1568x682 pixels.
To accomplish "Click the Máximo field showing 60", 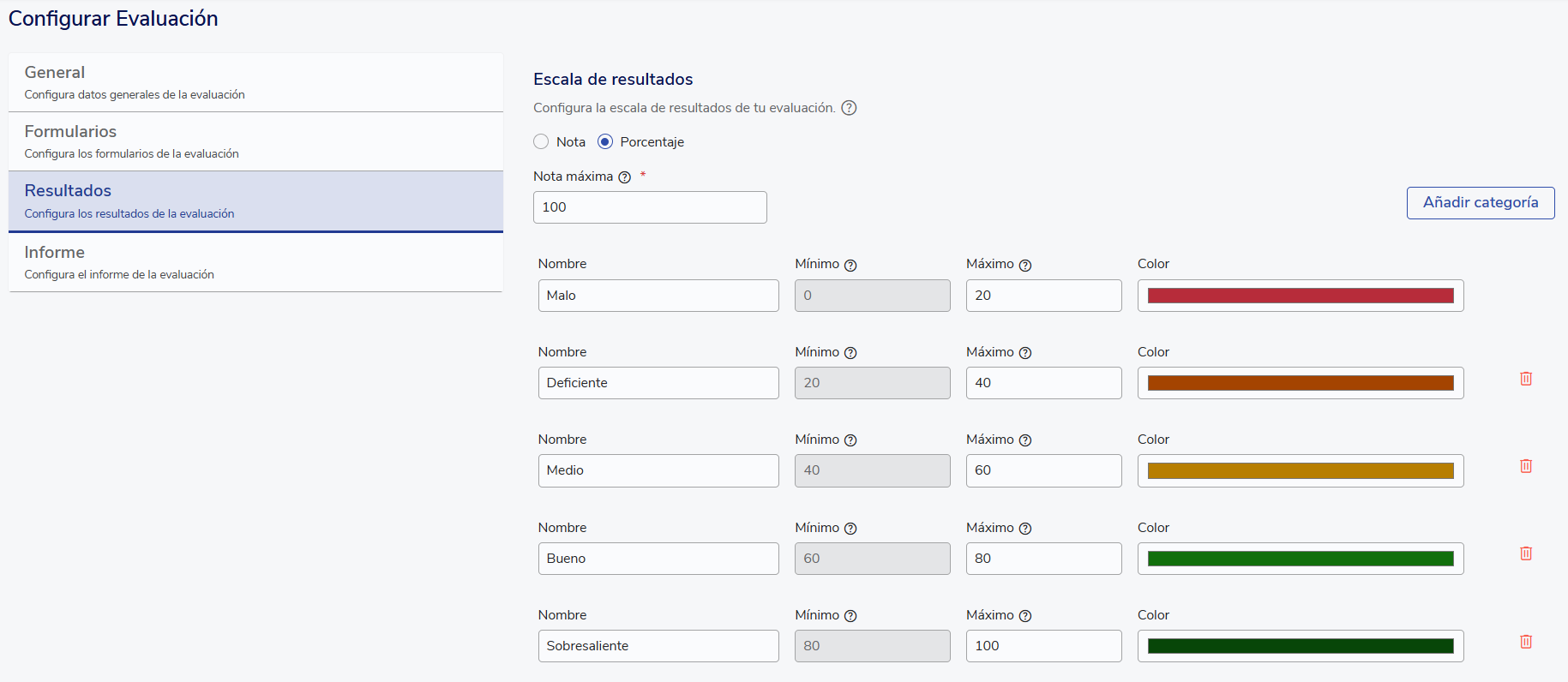I will [1042, 470].
